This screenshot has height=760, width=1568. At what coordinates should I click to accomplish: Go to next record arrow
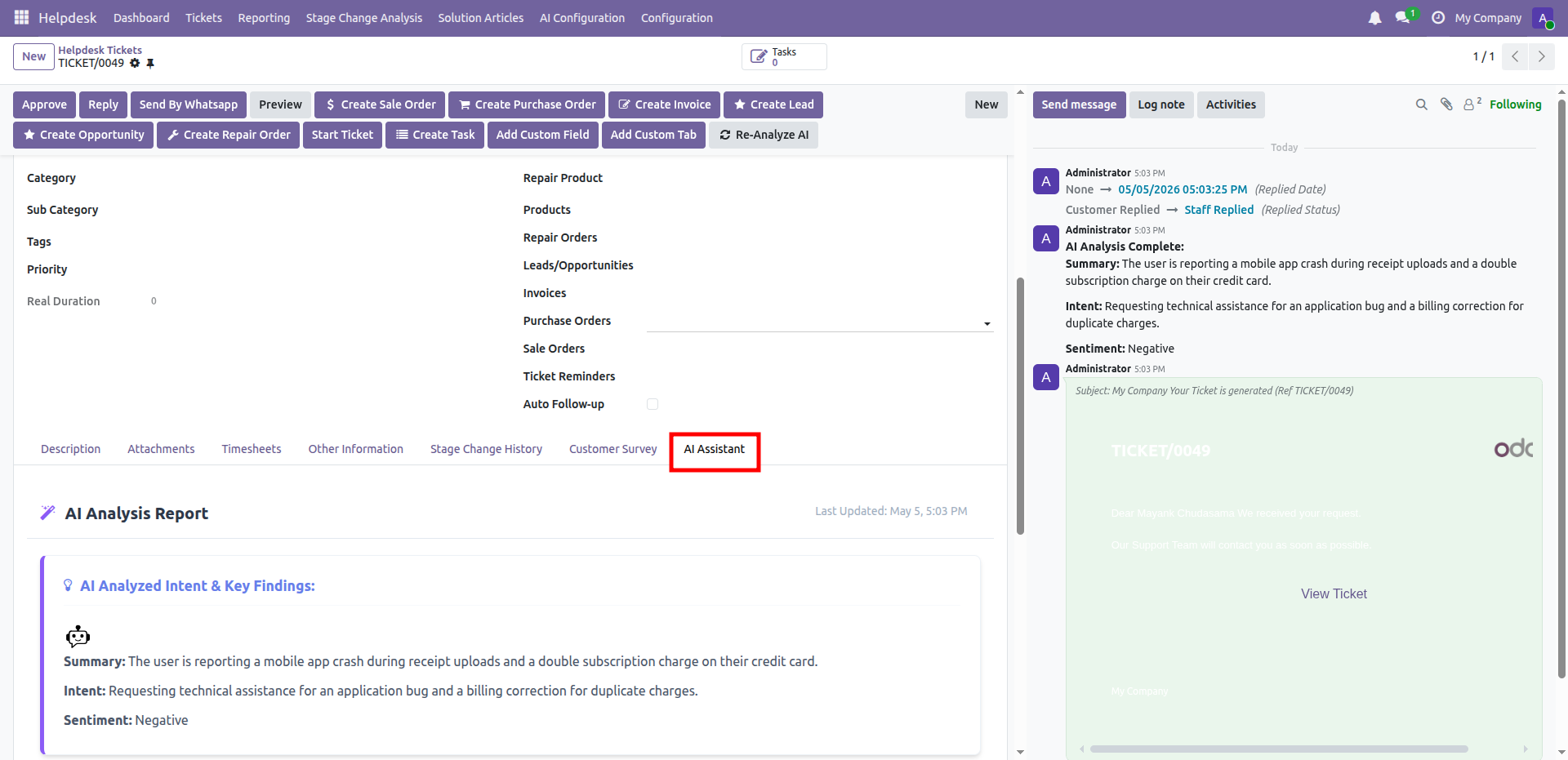pyautogui.click(x=1541, y=56)
